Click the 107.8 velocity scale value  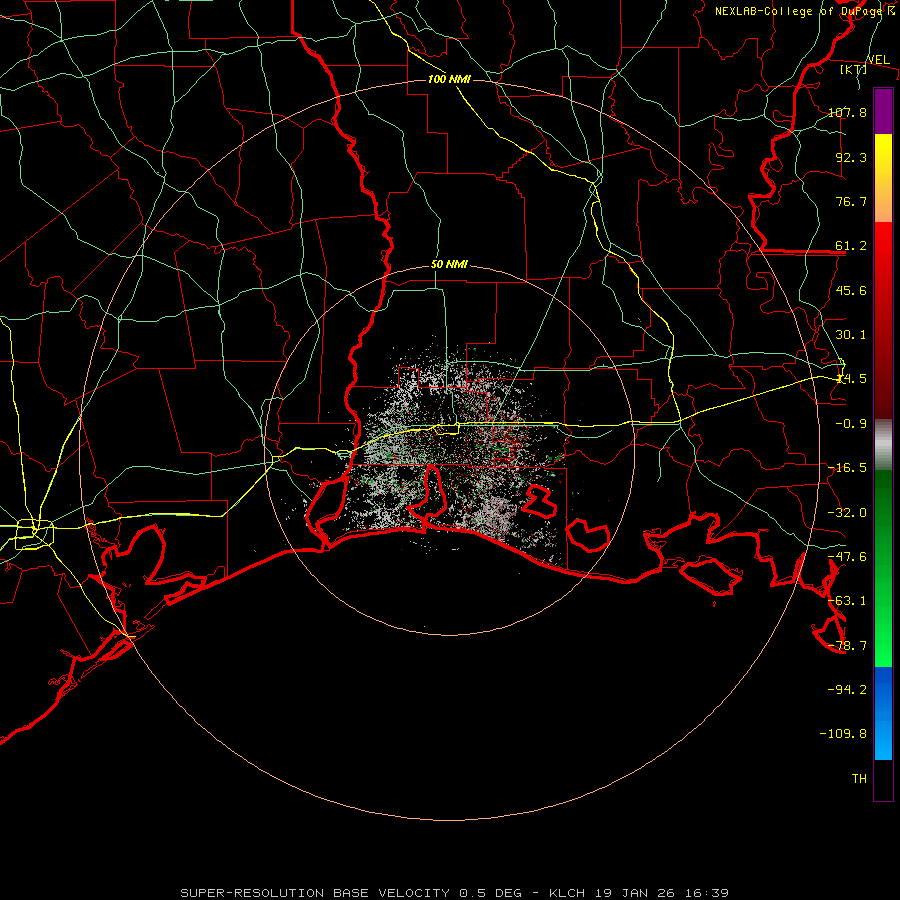point(847,112)
